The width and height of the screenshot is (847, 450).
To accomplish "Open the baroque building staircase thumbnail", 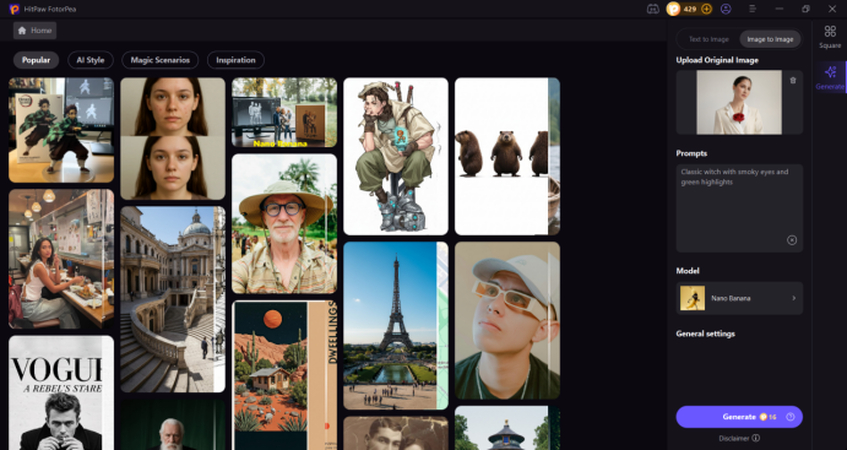I will tap(173, 299).
